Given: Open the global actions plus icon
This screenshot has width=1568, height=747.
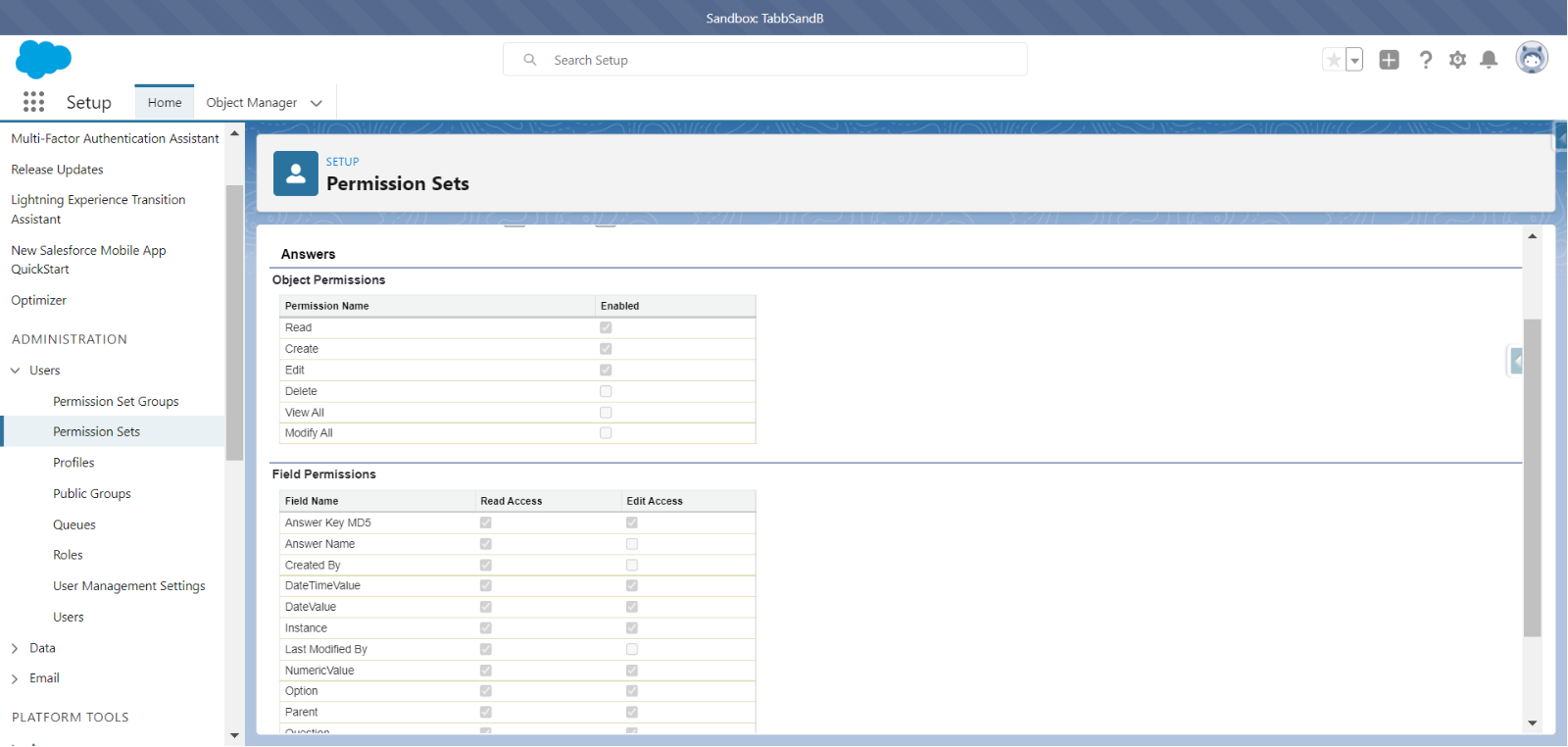Looking at the screenshot, I should [x=1389, y=60].
